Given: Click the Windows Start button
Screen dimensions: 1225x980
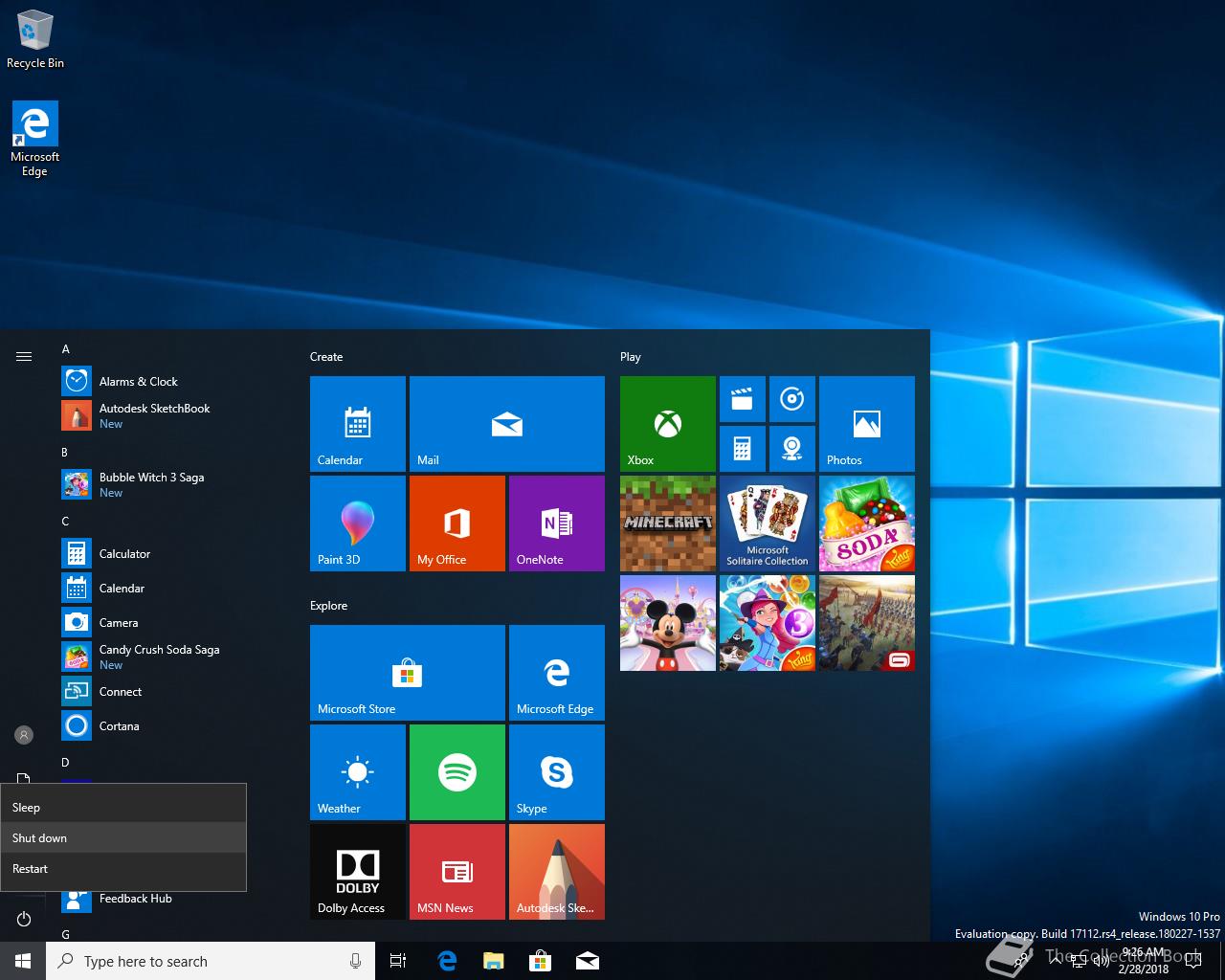Looking at the screenshot, I should (x=23, y=961).
